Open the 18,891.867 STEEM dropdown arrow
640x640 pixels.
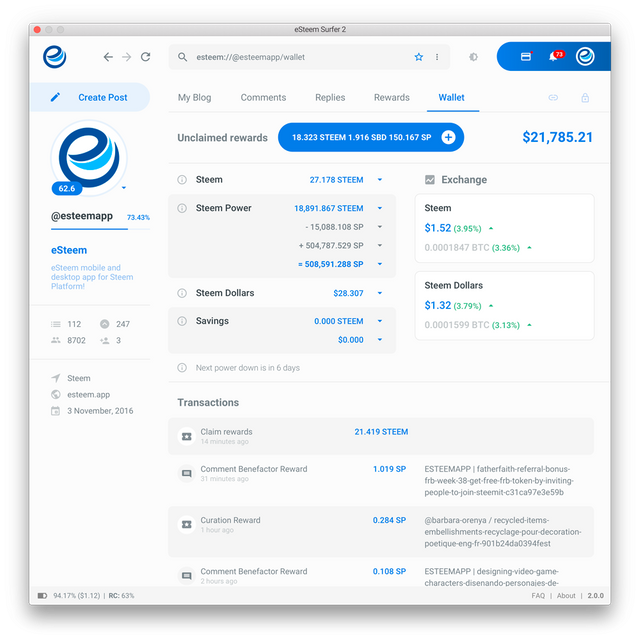tap(380, 208)
